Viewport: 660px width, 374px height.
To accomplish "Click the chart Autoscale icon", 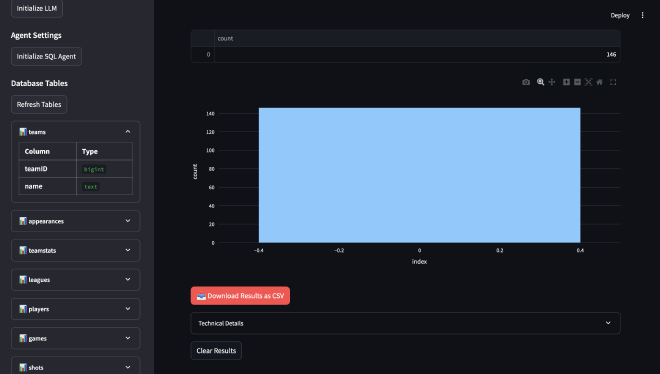I will pyautogui.click(x=588, y=82).
